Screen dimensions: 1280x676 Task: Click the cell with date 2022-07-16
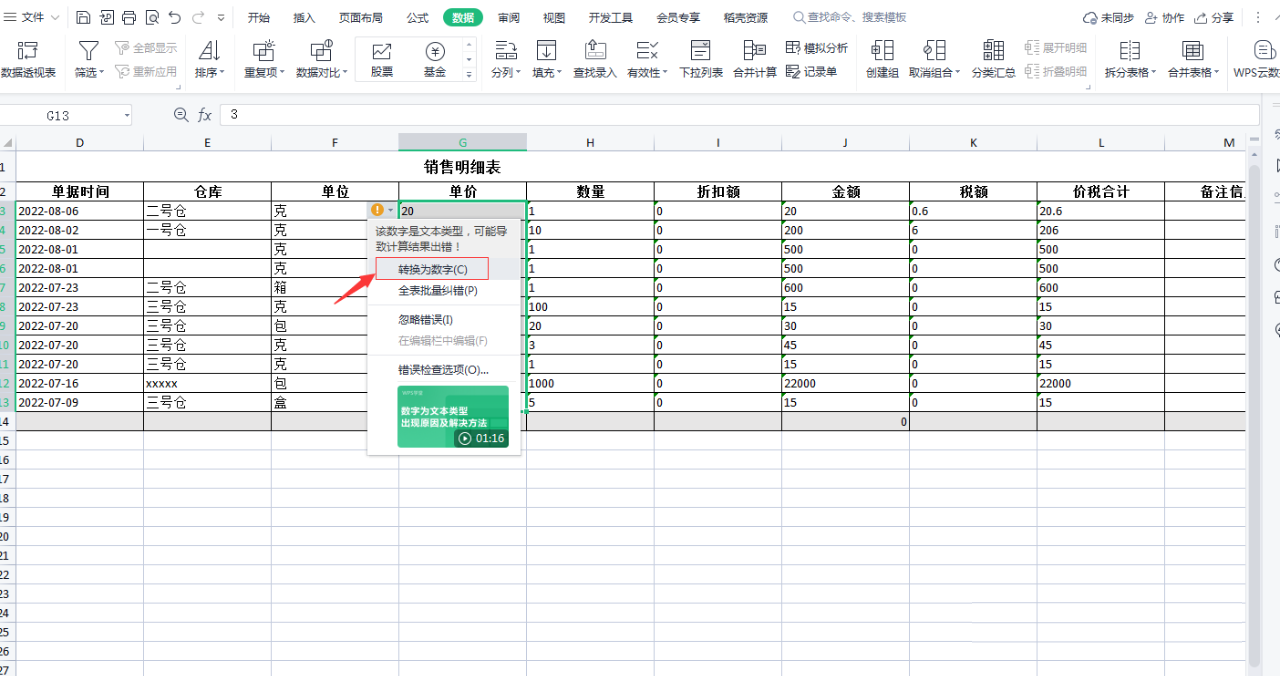(80, 383)
